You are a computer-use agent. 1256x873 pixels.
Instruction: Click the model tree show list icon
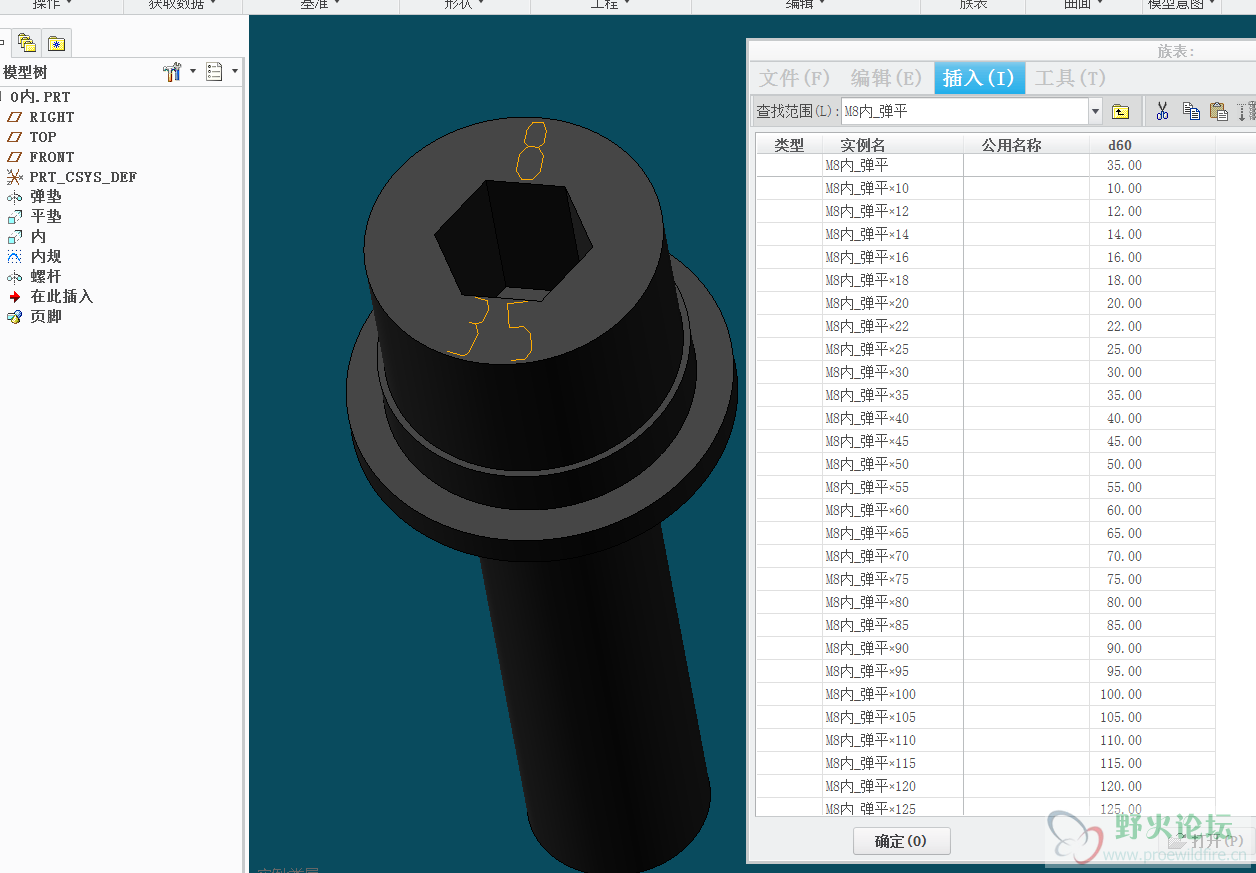point(214,72)
